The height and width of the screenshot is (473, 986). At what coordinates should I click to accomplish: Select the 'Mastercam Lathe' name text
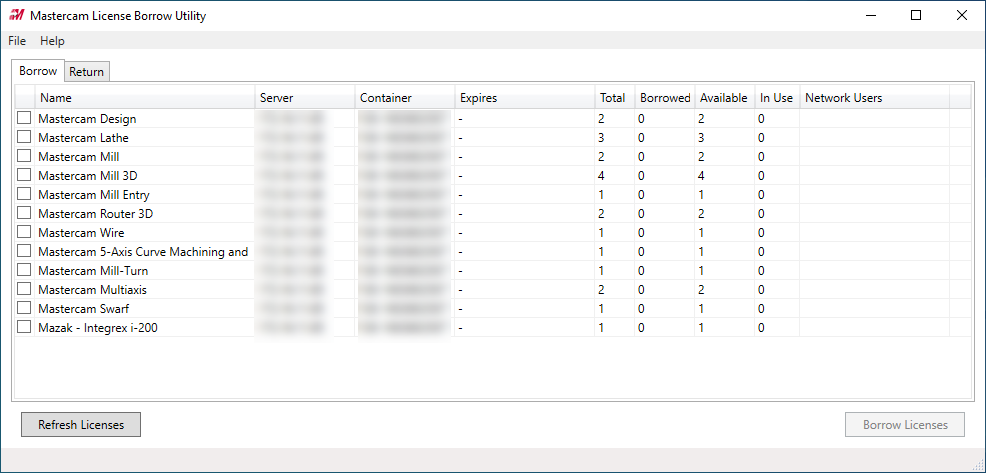(83, 137)
